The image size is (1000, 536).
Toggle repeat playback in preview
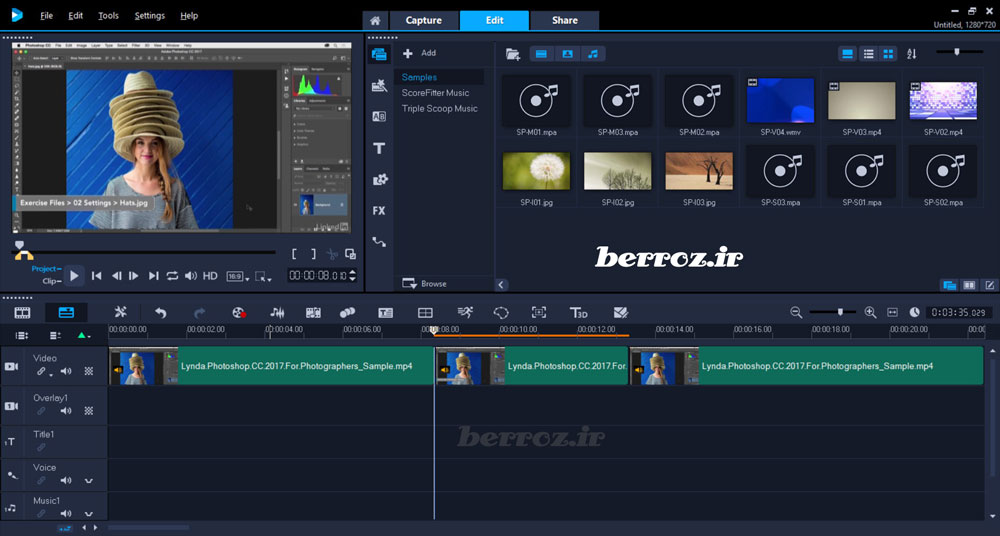(172, 276)
